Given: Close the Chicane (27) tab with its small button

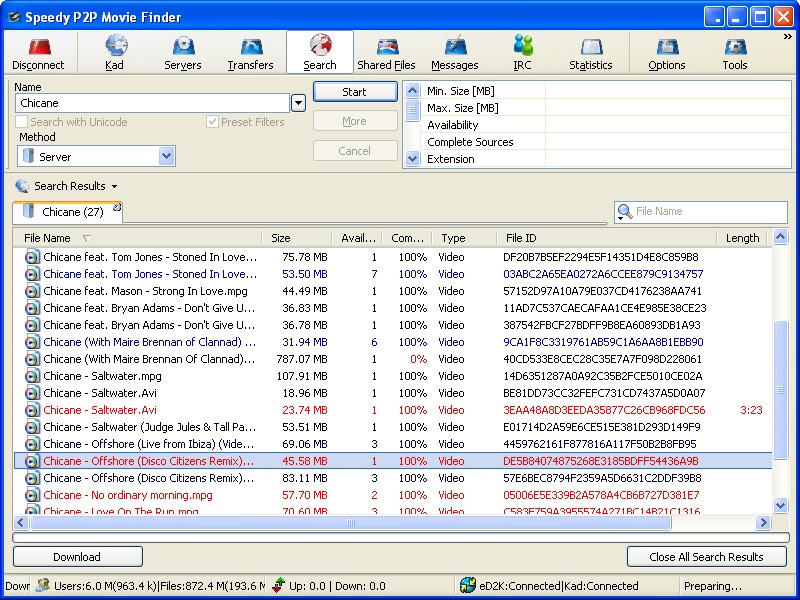Looking at the screenshot, I should tap(117, 207).
